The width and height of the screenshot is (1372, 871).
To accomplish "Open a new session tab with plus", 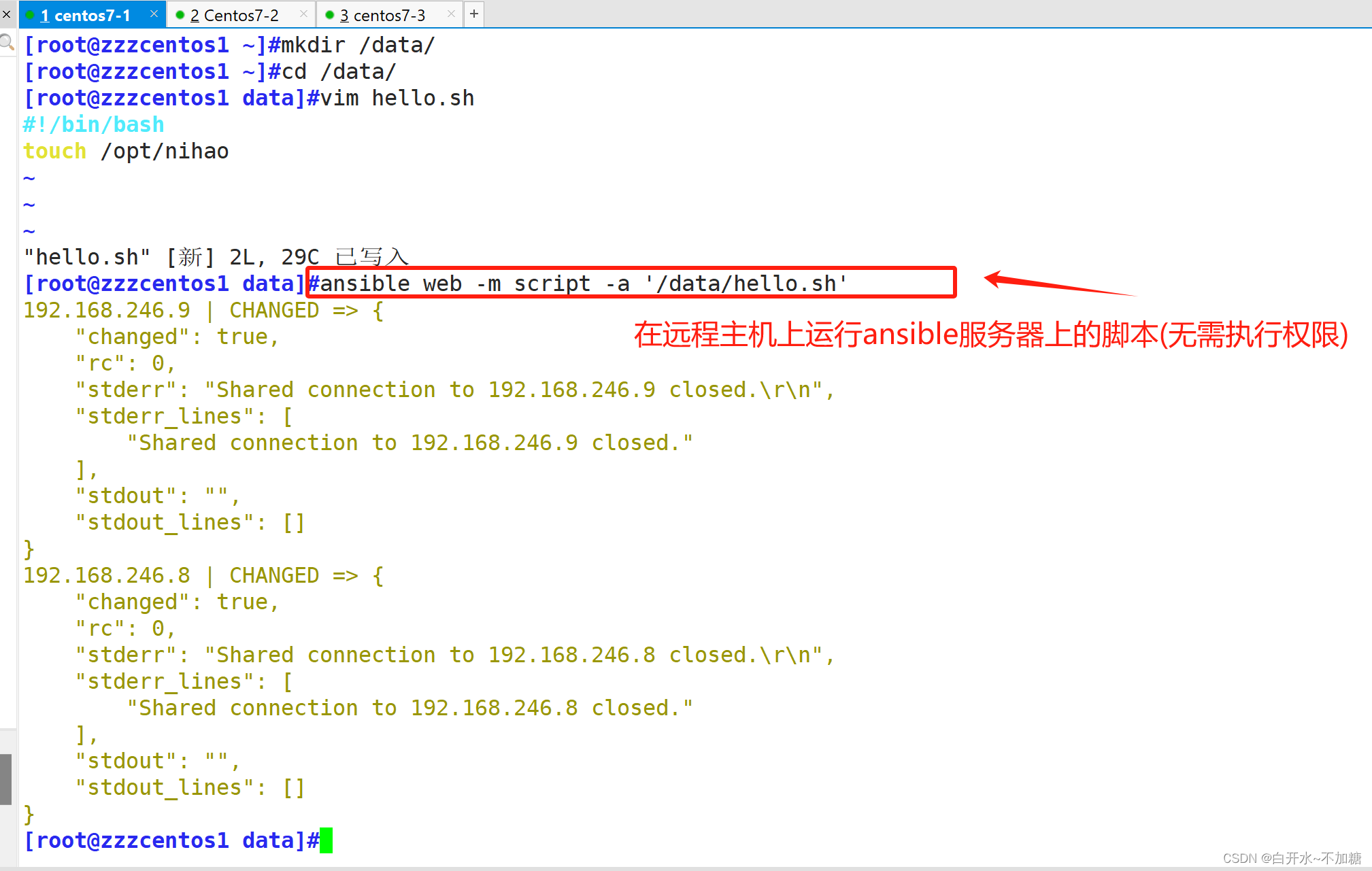I will (x=474, y=14).
